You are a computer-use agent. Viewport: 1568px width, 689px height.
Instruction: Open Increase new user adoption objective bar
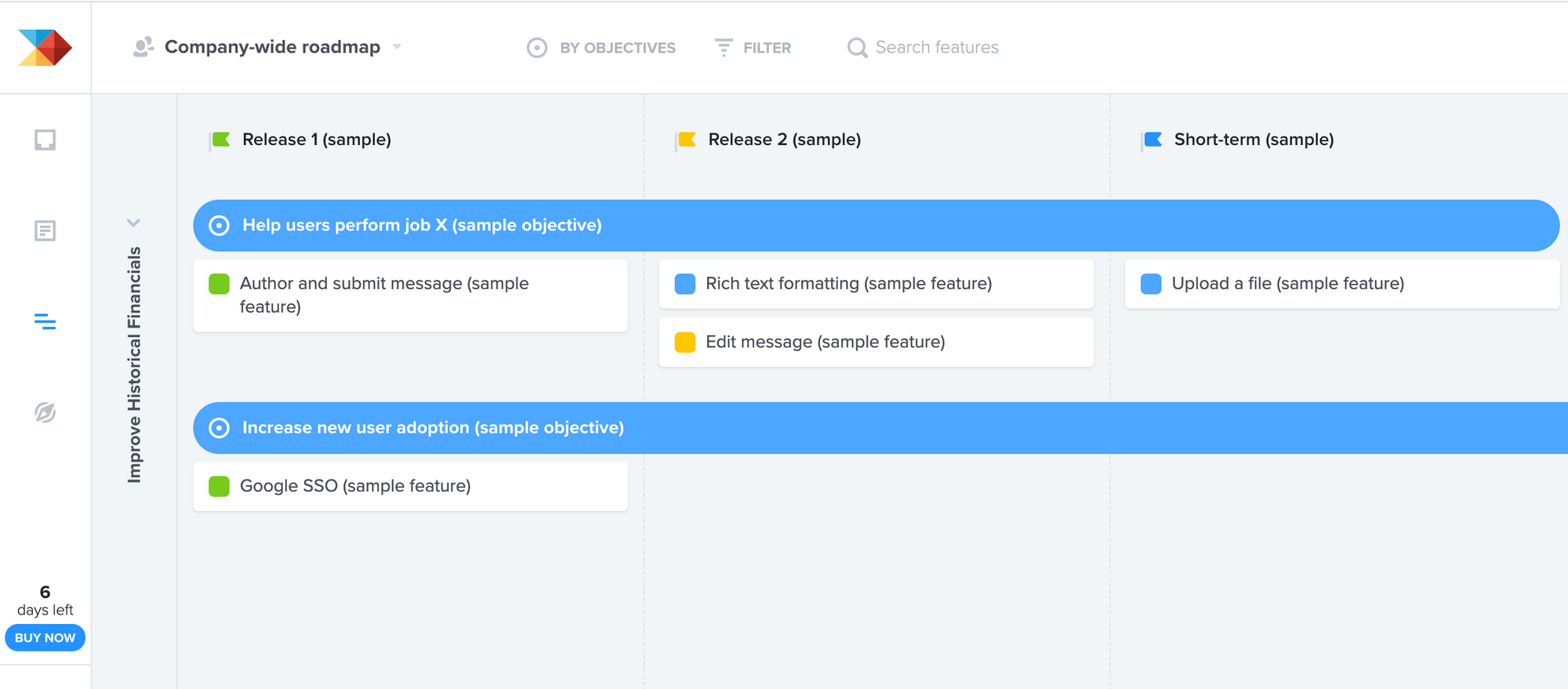880,428
